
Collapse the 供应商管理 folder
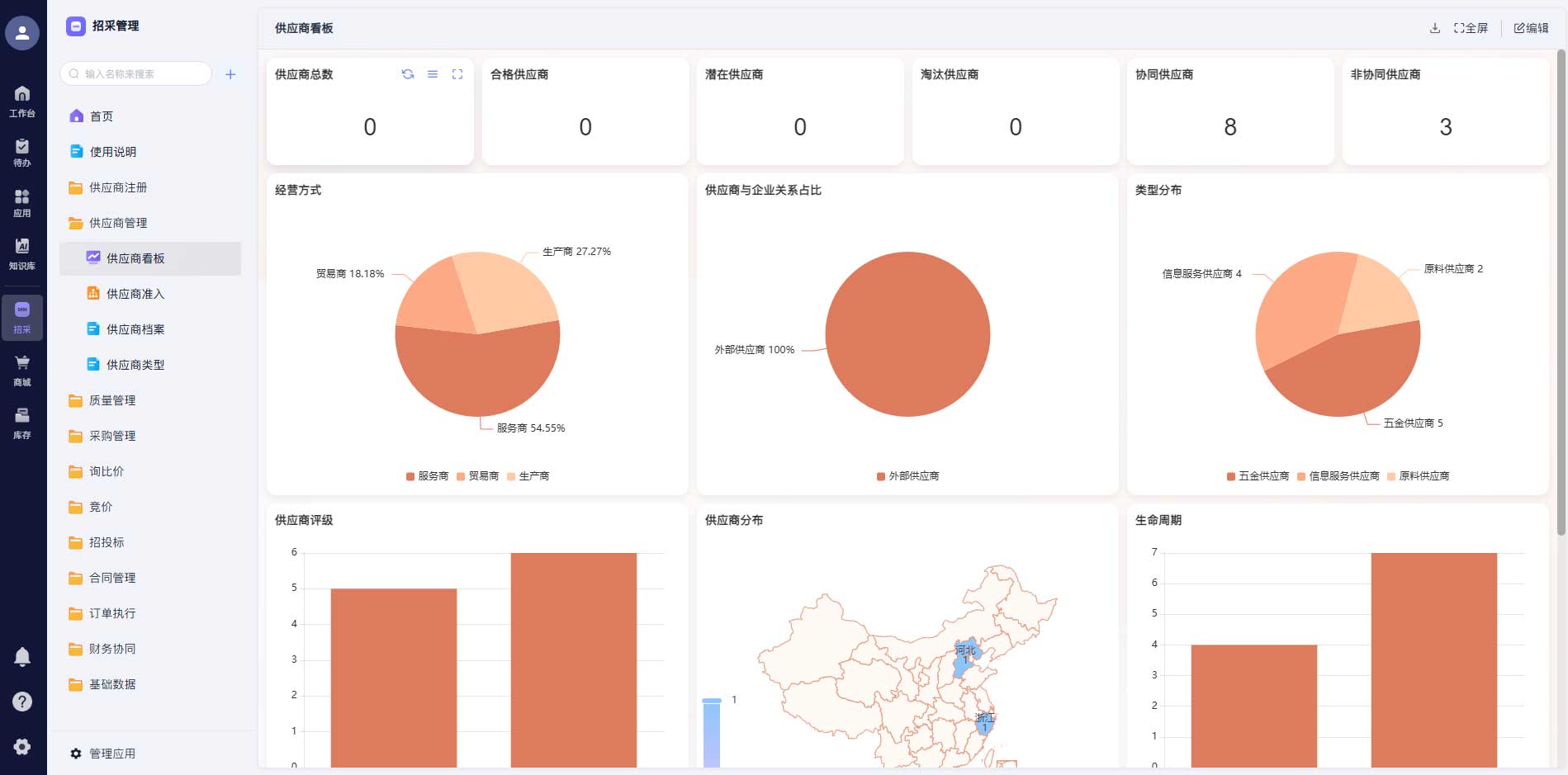pyautogui.click(x=118, y=223)
